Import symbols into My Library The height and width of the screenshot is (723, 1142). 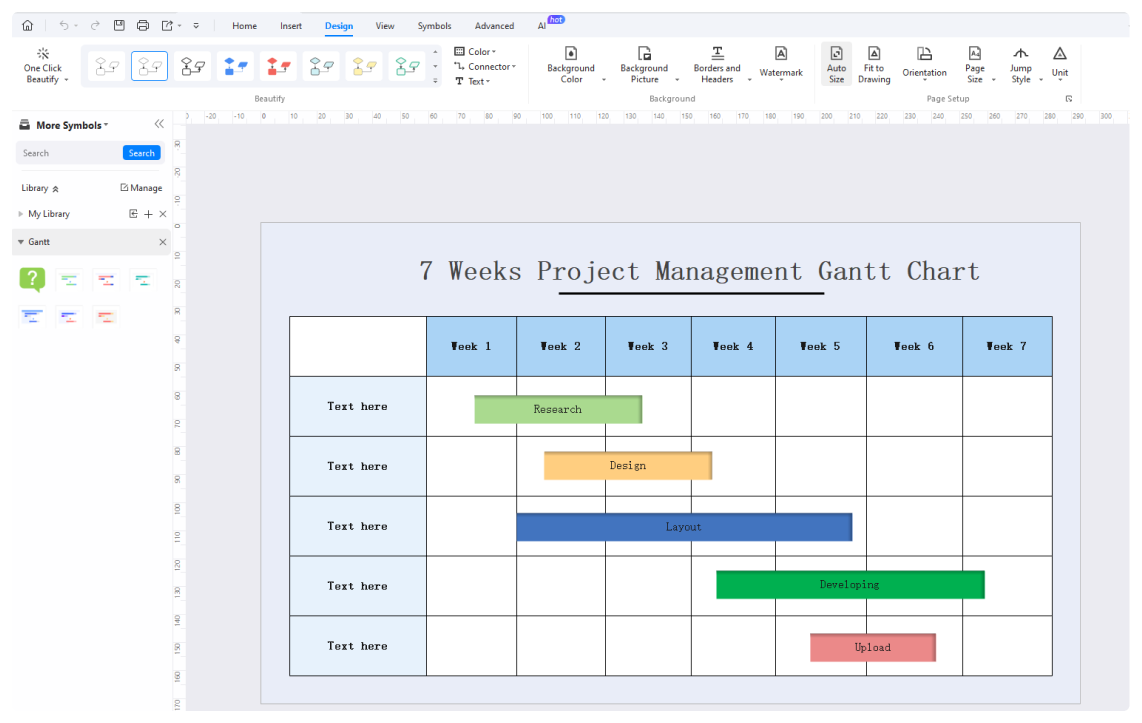133,214
